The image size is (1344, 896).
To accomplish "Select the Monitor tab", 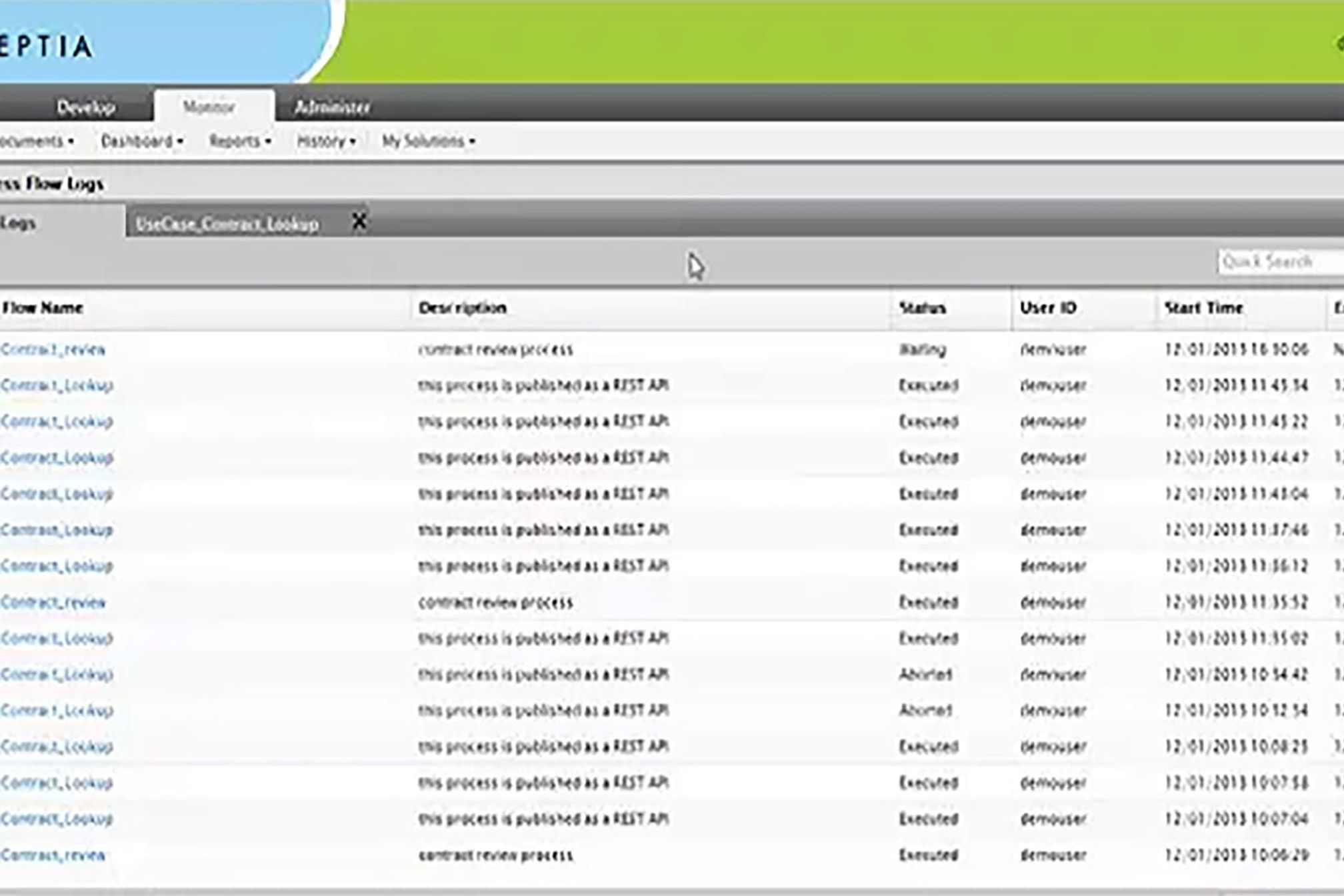I will coord(209,107).
